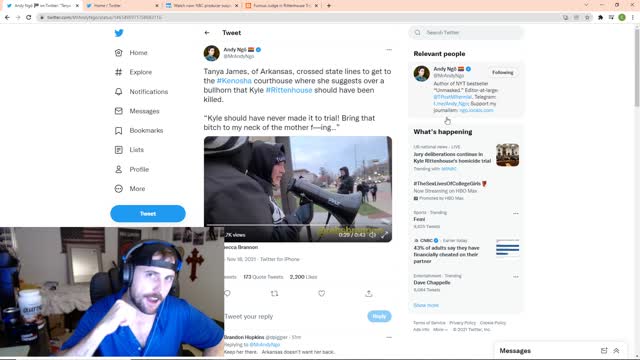Click the Search Twitter field
The height and width of the screenshot is (360, 640).
coord(466,32)
